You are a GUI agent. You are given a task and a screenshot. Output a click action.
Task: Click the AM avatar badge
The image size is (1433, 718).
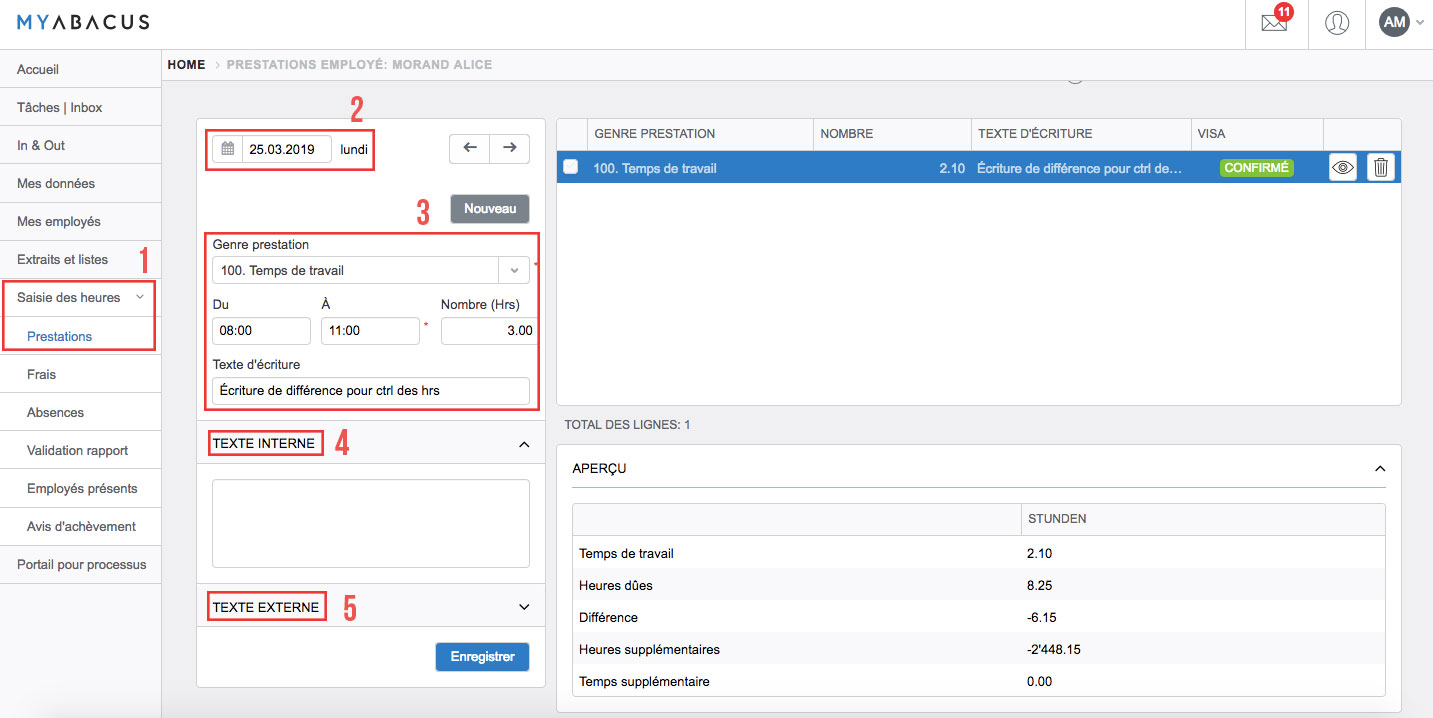(x=1394, y=22)
